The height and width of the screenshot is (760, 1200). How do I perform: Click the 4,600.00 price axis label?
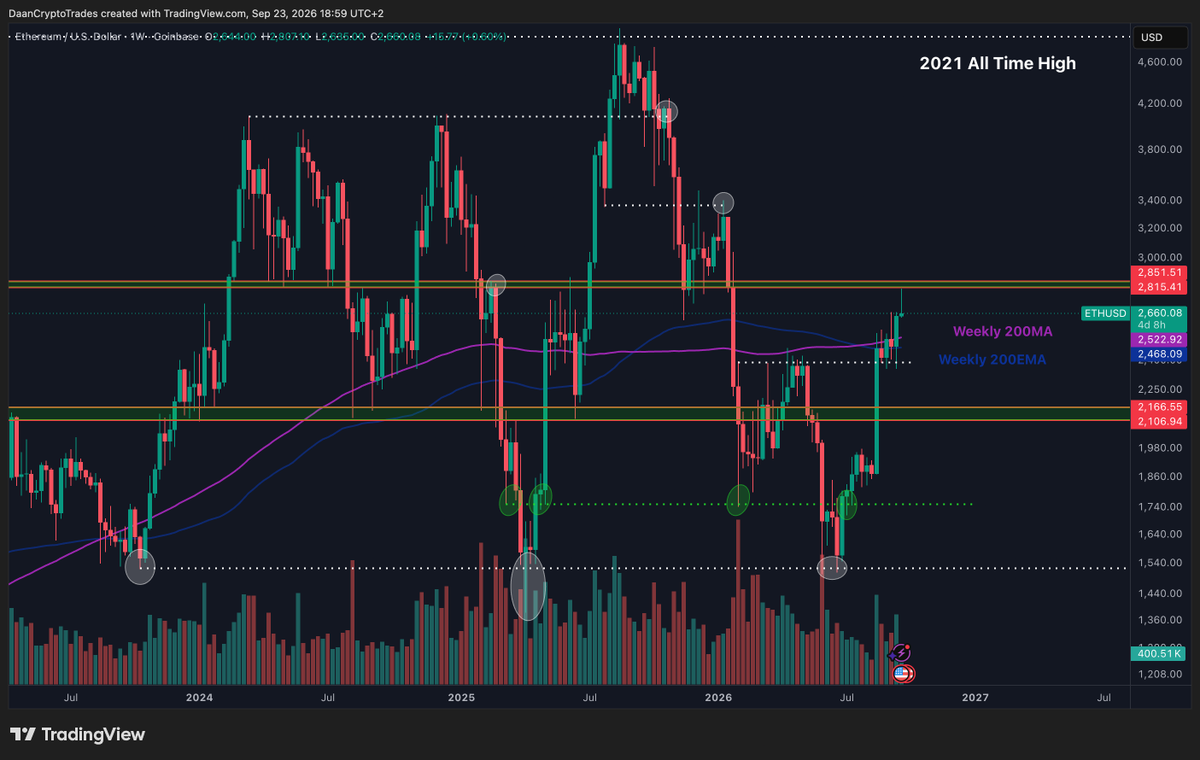(x=1160, y=62)
